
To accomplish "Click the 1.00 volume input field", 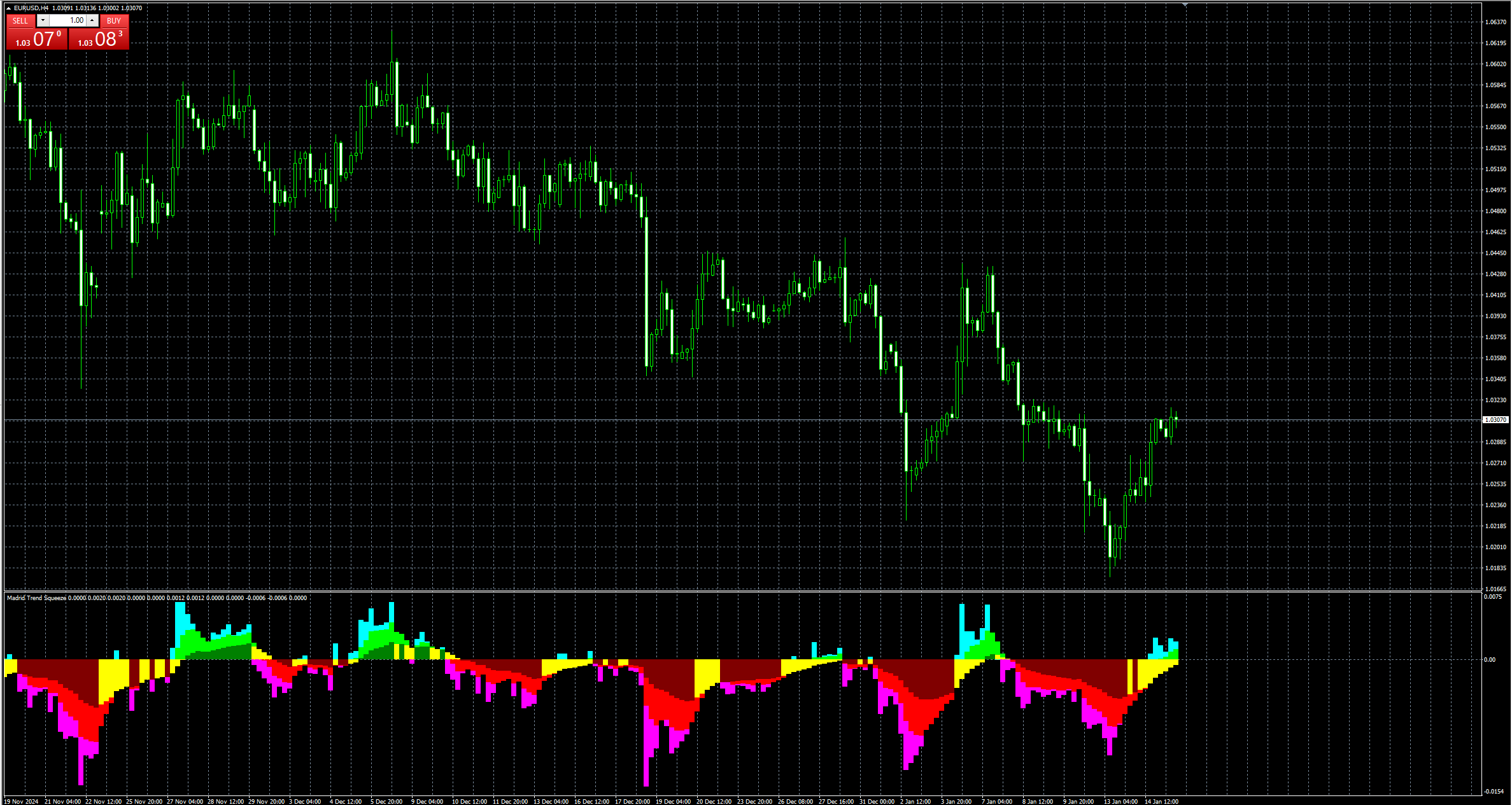I will point(68,20).
